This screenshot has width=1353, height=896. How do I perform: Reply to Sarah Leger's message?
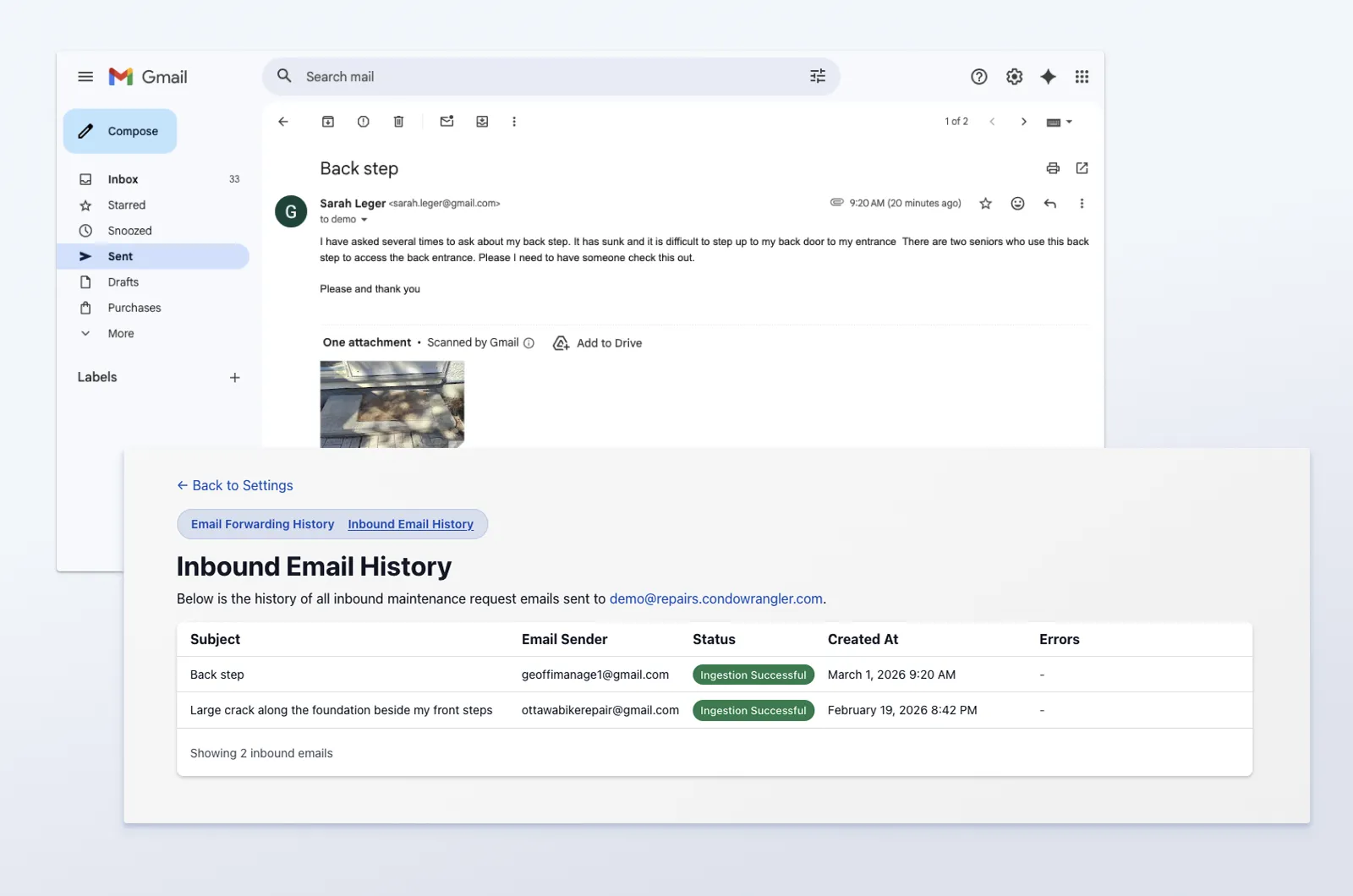click(1050, 204)
